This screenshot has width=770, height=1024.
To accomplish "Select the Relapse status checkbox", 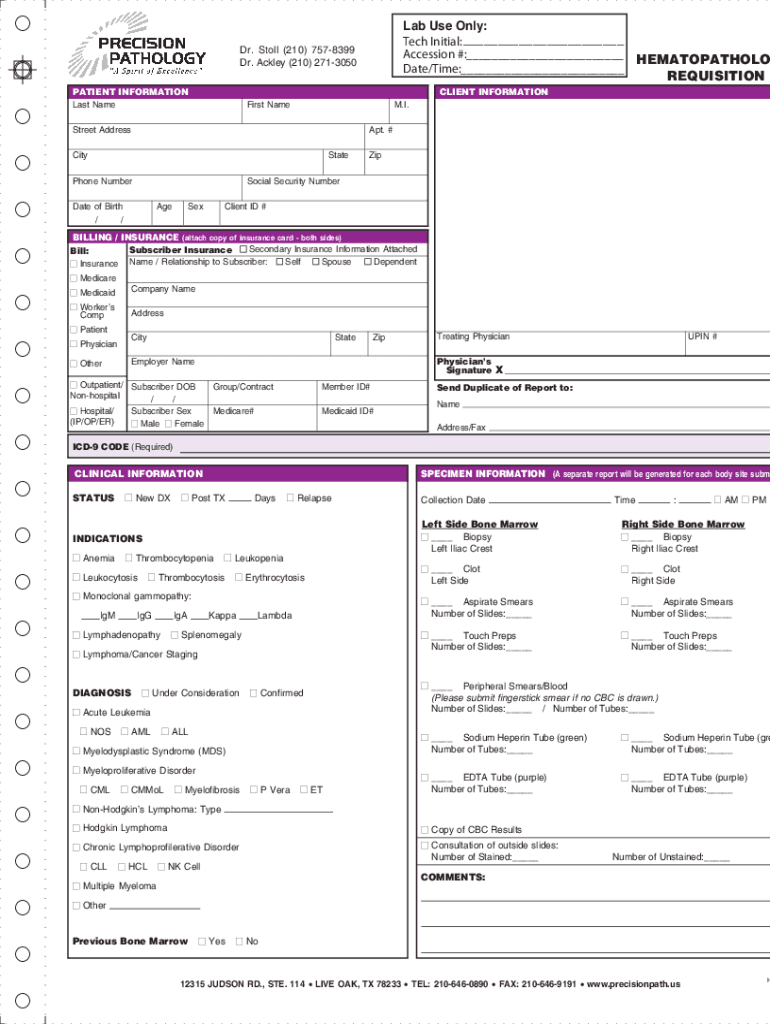I will click(x=290, y=498).
